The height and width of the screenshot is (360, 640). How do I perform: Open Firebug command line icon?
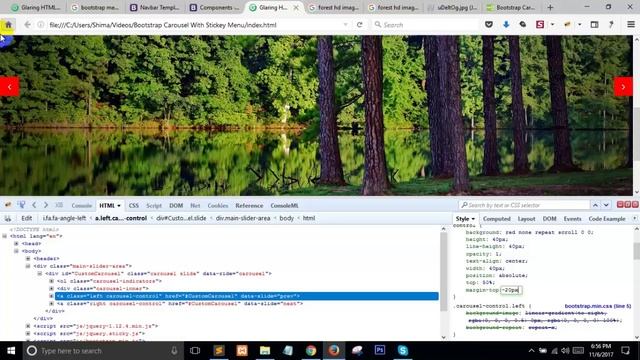[x=59, y=205]
